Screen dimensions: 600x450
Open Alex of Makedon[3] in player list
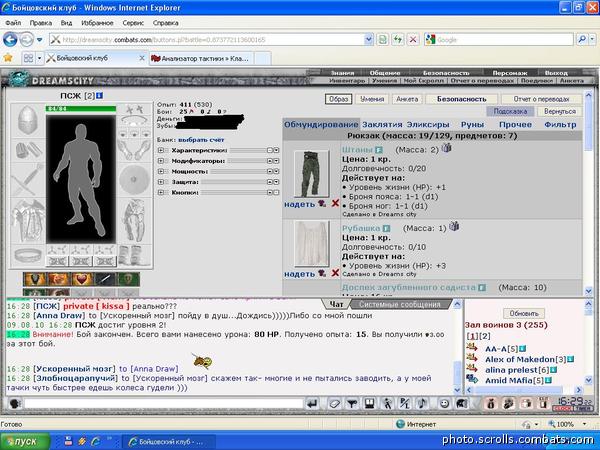tap(525, 359)
